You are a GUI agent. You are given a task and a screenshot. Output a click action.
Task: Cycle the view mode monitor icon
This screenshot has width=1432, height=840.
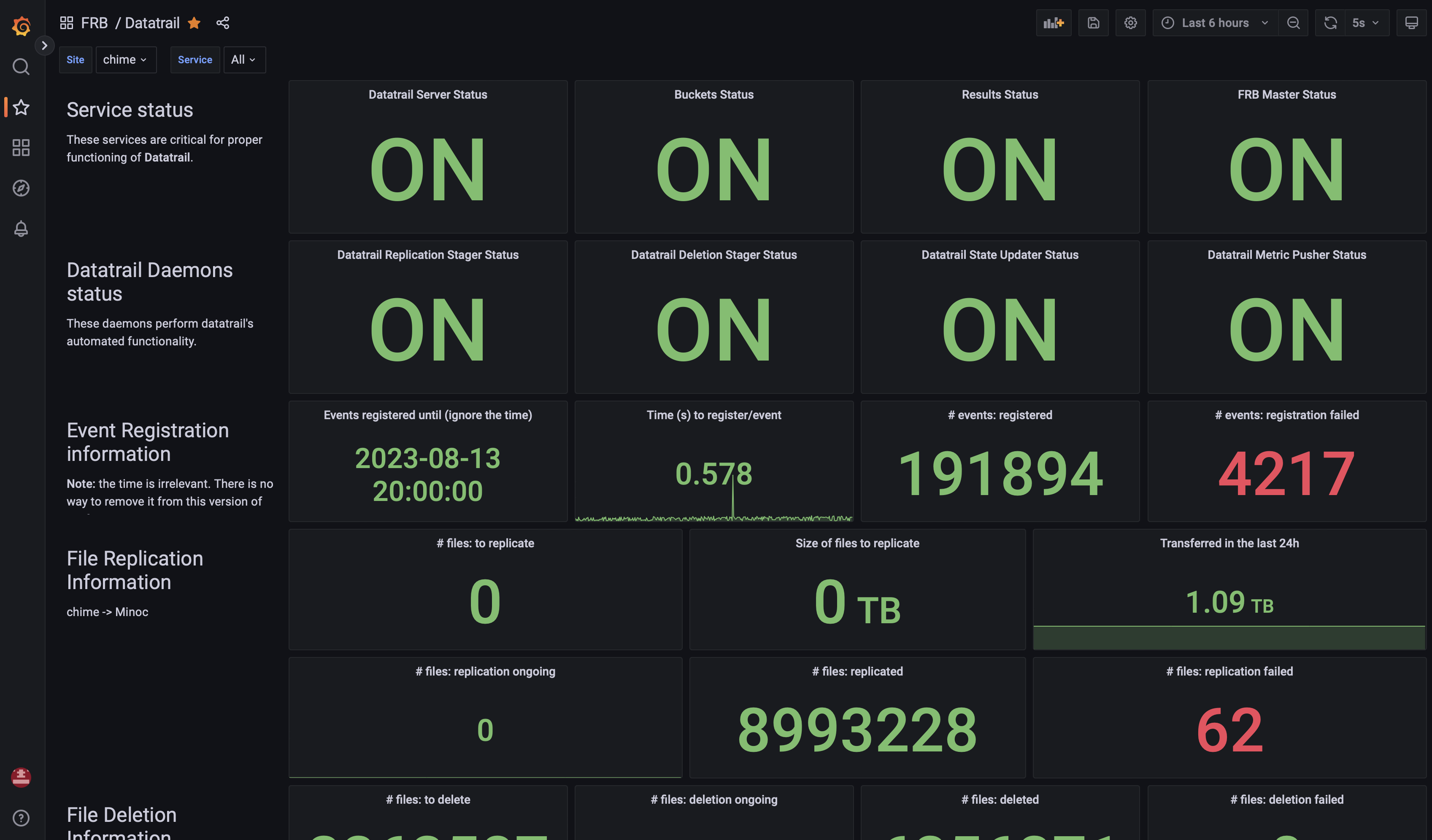1412,23
